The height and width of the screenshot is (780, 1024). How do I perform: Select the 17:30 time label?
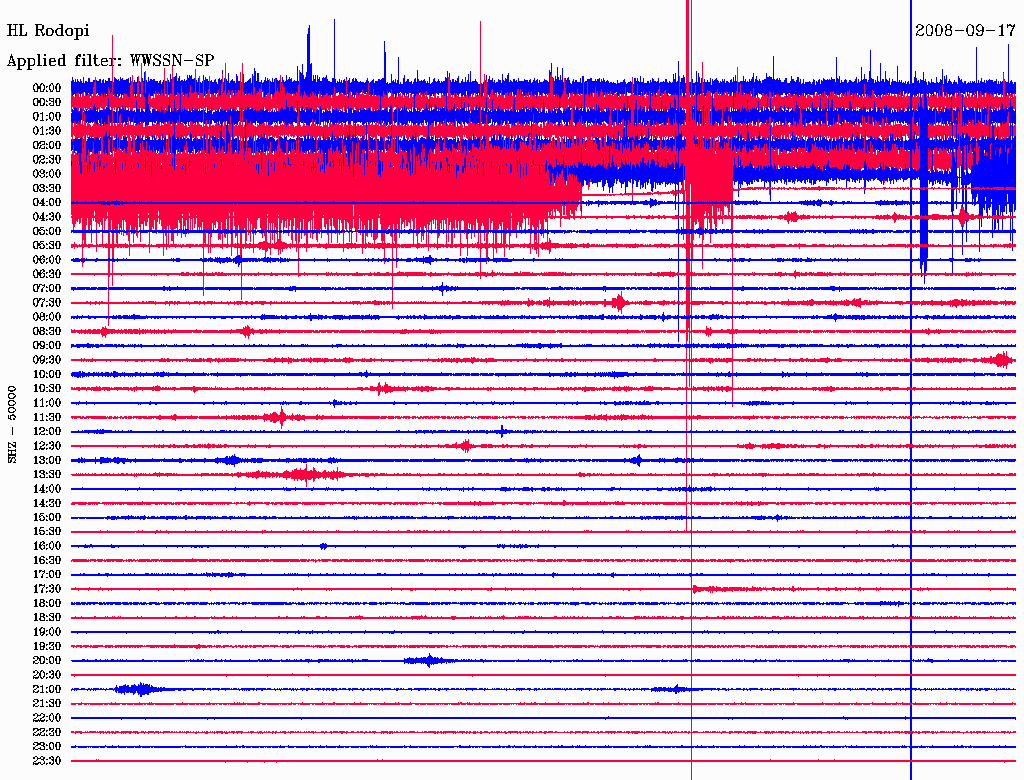click(x=47, y=589)
